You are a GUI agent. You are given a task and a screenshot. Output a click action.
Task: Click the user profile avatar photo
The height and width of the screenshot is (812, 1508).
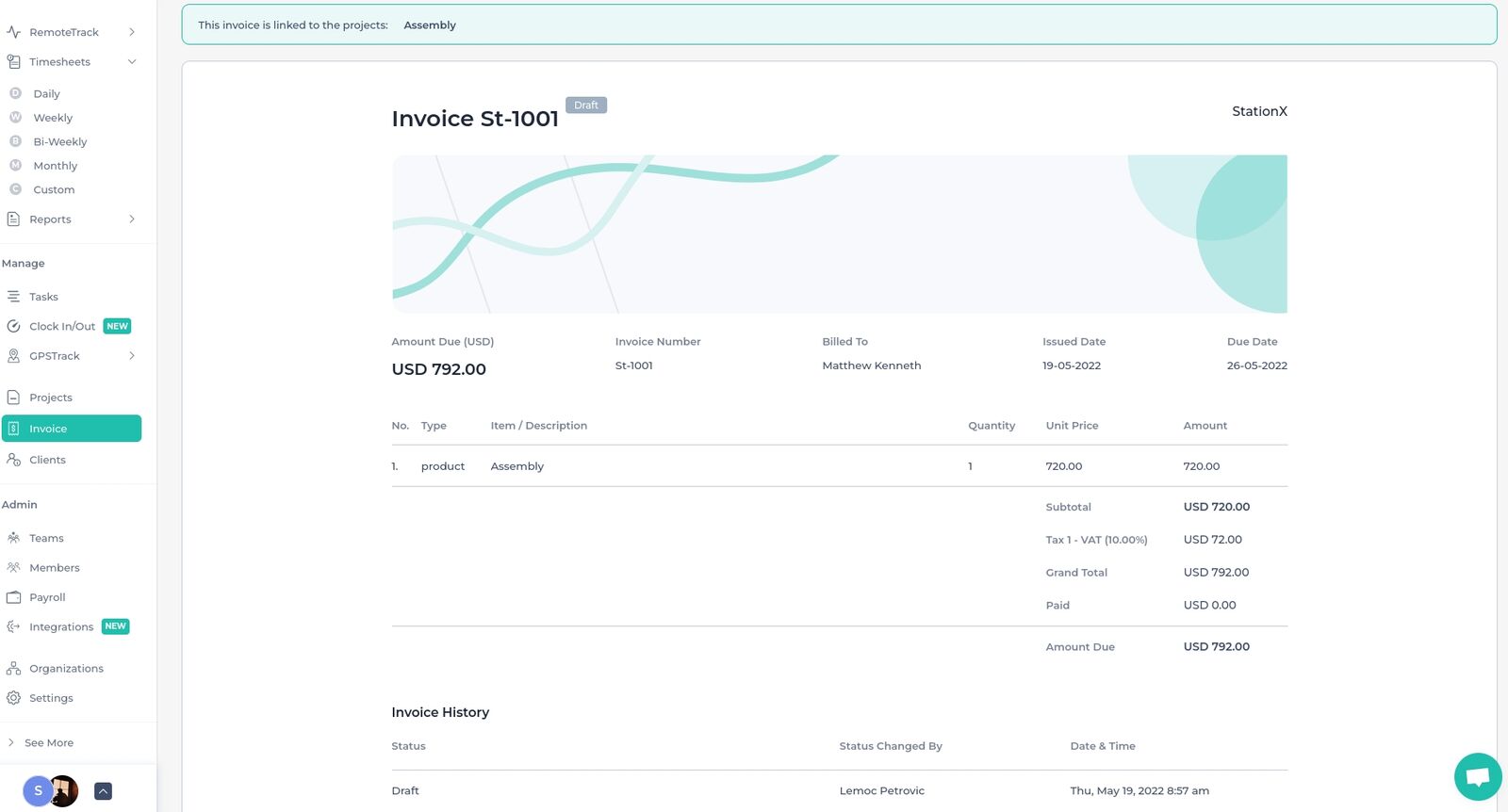pyautogui.click(x=64, y=791)
